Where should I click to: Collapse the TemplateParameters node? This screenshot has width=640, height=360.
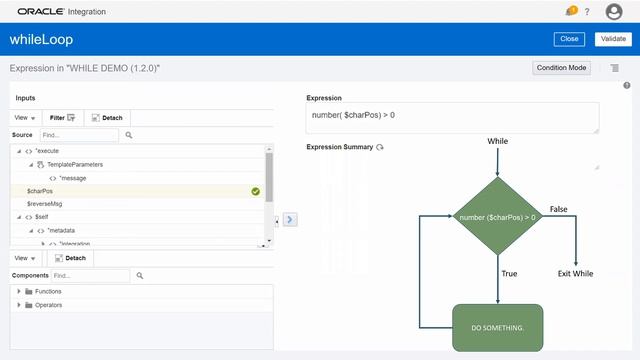point(31,165)
